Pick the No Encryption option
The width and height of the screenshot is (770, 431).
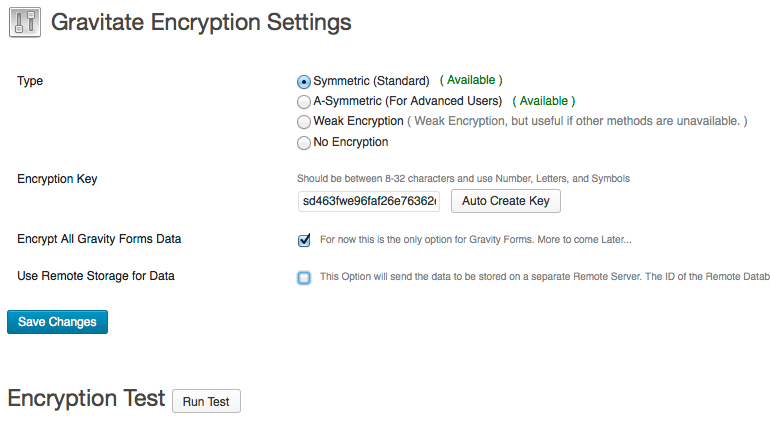(304, 142)
